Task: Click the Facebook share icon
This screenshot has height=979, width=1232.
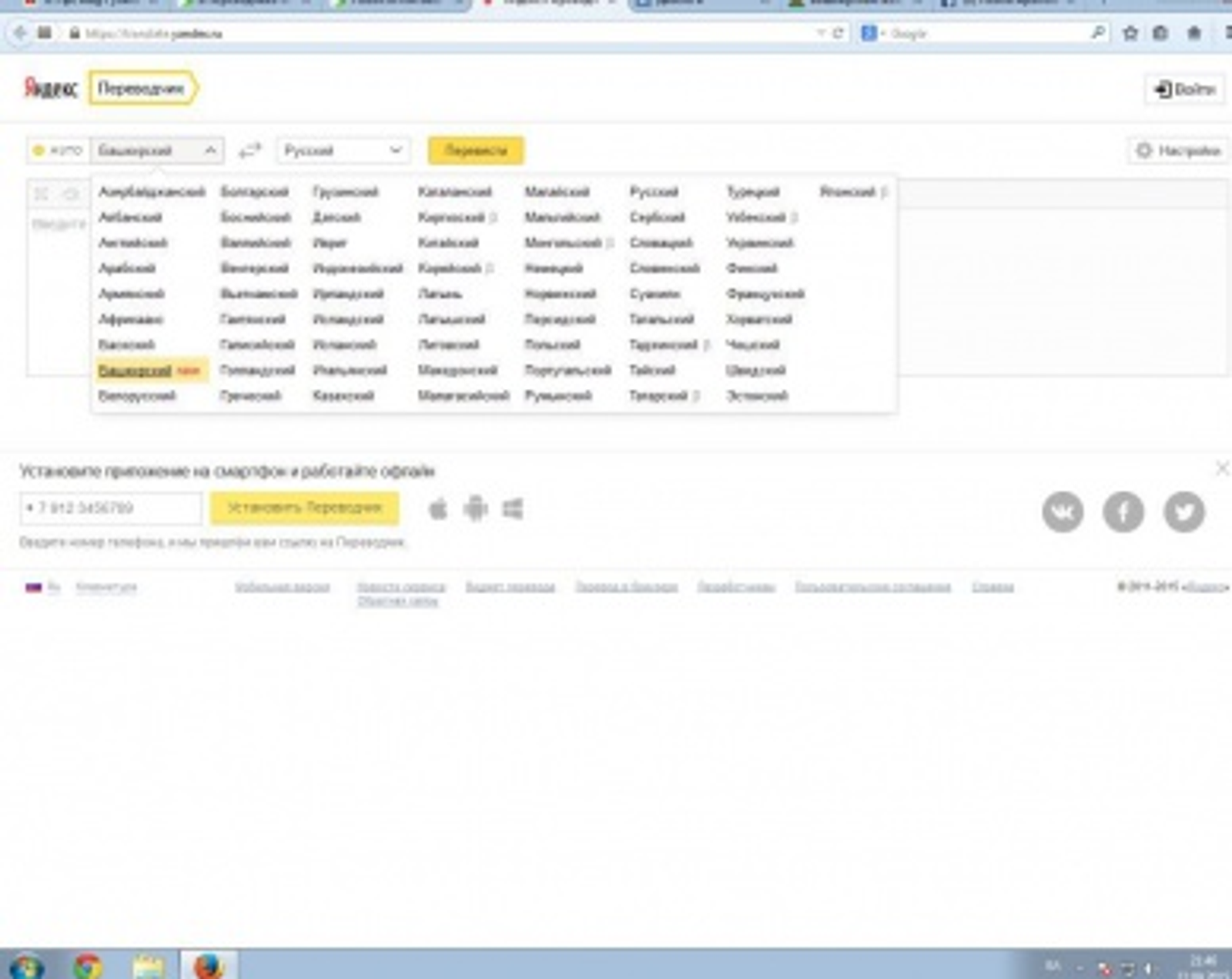Action: click(x=1123, y=511)
